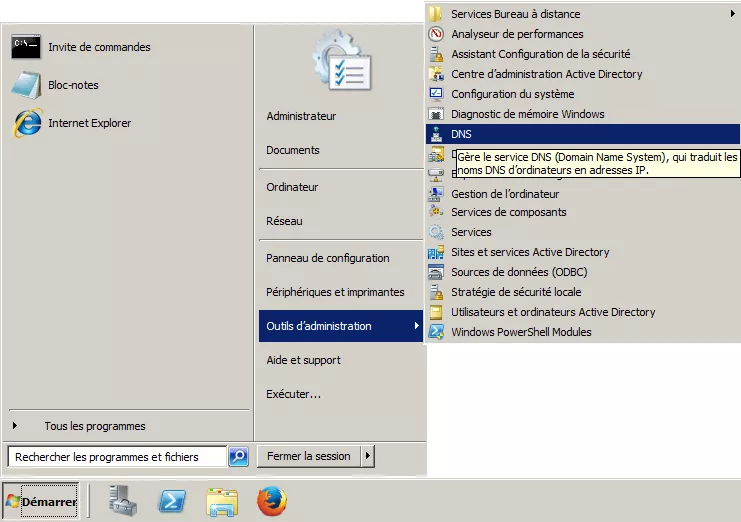Choose Exécuter... menu entry
This screenshot has width=741, height=522.
293,394
